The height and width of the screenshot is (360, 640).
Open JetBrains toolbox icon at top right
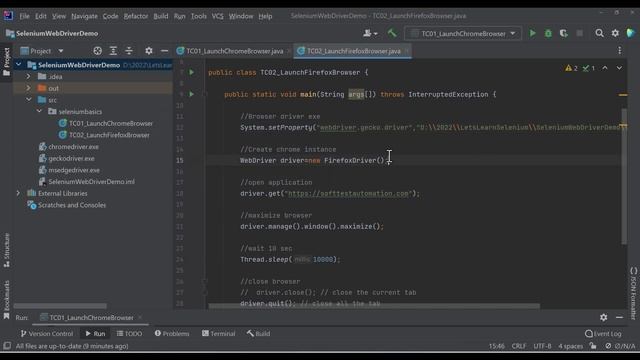pos(631,33)
